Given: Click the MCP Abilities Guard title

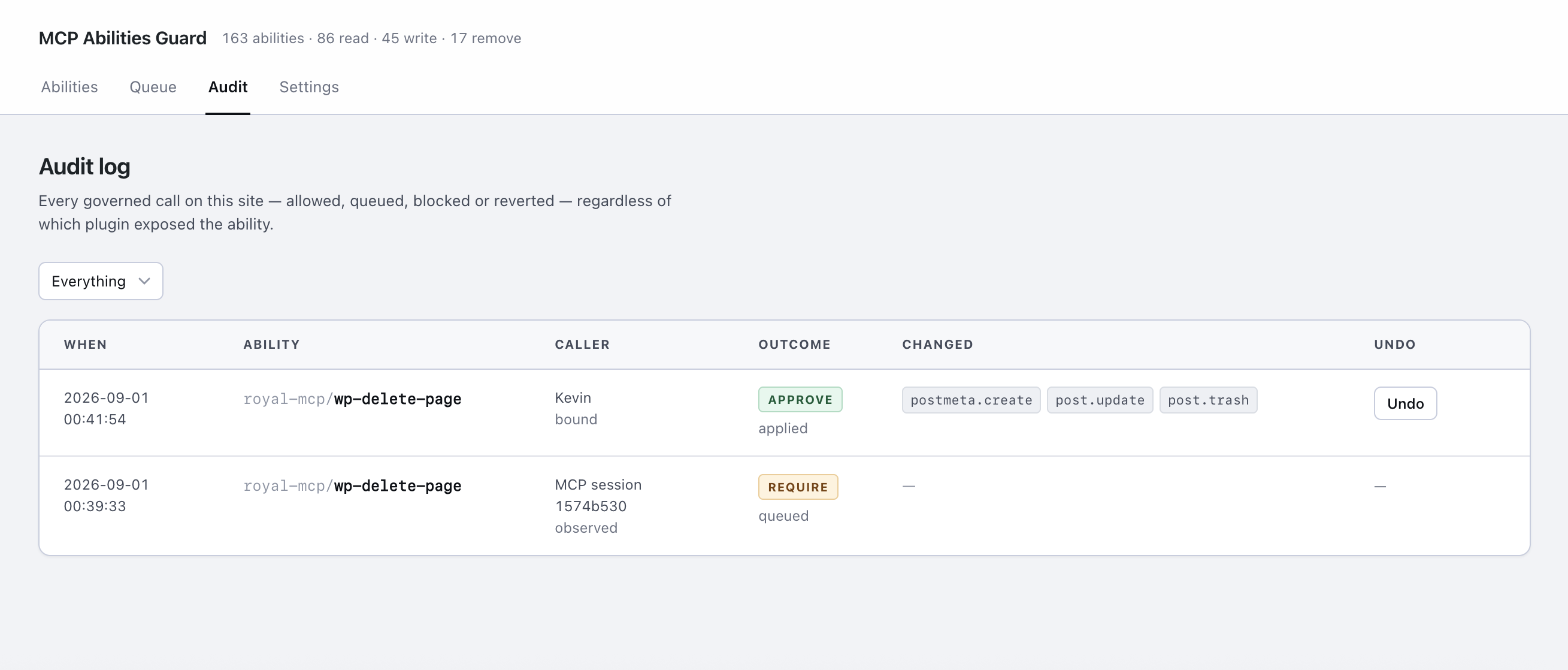Looking at the screenshot, I should coord(122,38).
